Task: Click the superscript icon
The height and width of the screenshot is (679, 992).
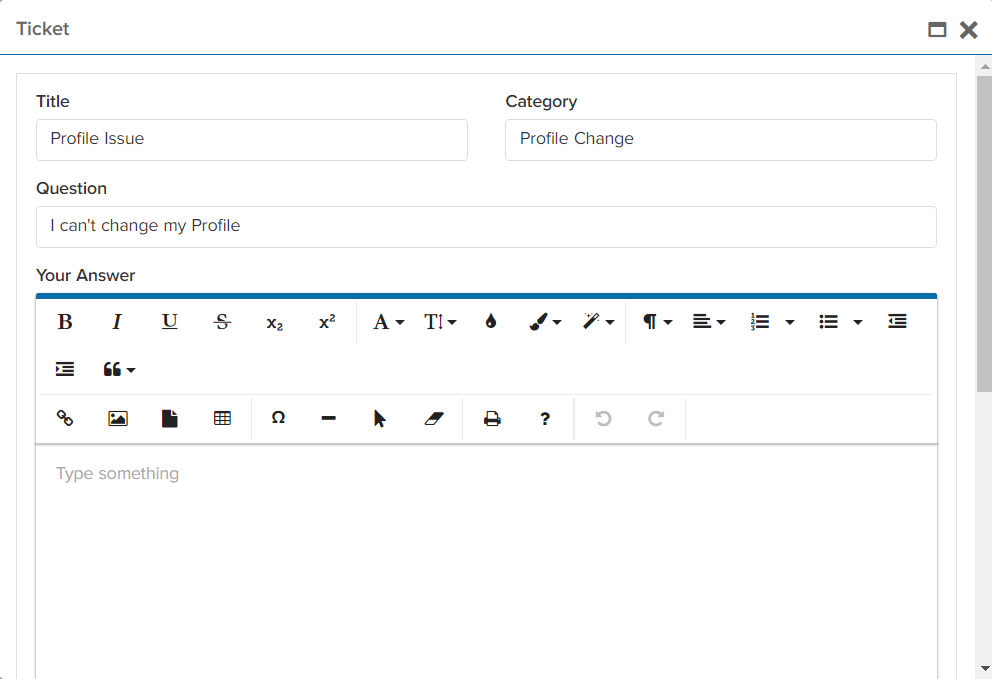Action: (x=327, y=322)
